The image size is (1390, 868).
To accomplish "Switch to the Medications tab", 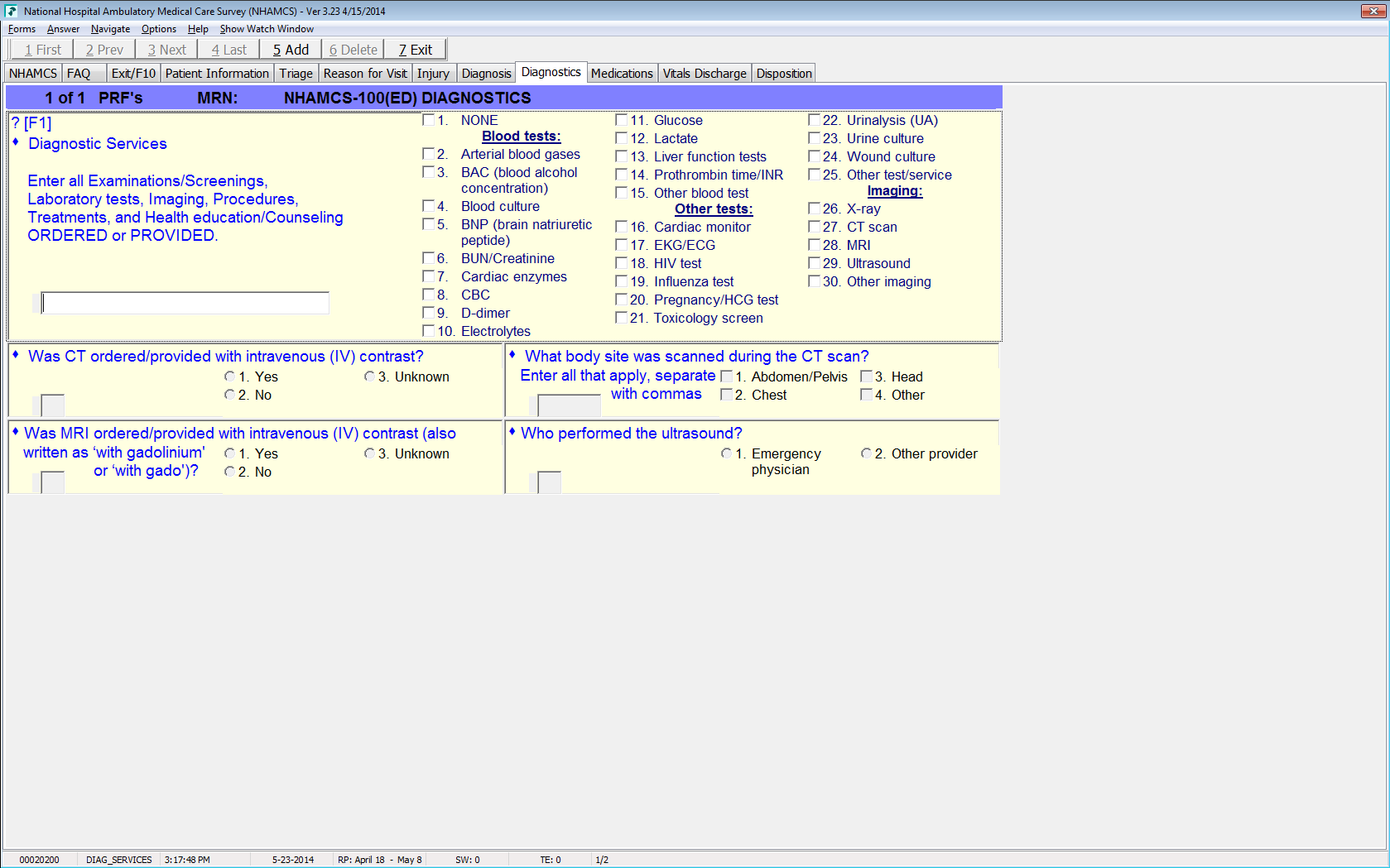I will pos(622,74).
